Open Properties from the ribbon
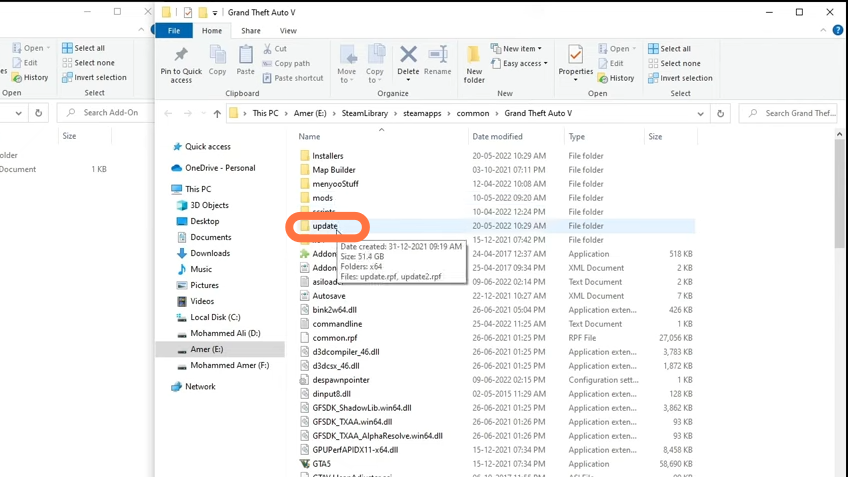The width and height of the screenshot is (848, 477). coord(575,63)
